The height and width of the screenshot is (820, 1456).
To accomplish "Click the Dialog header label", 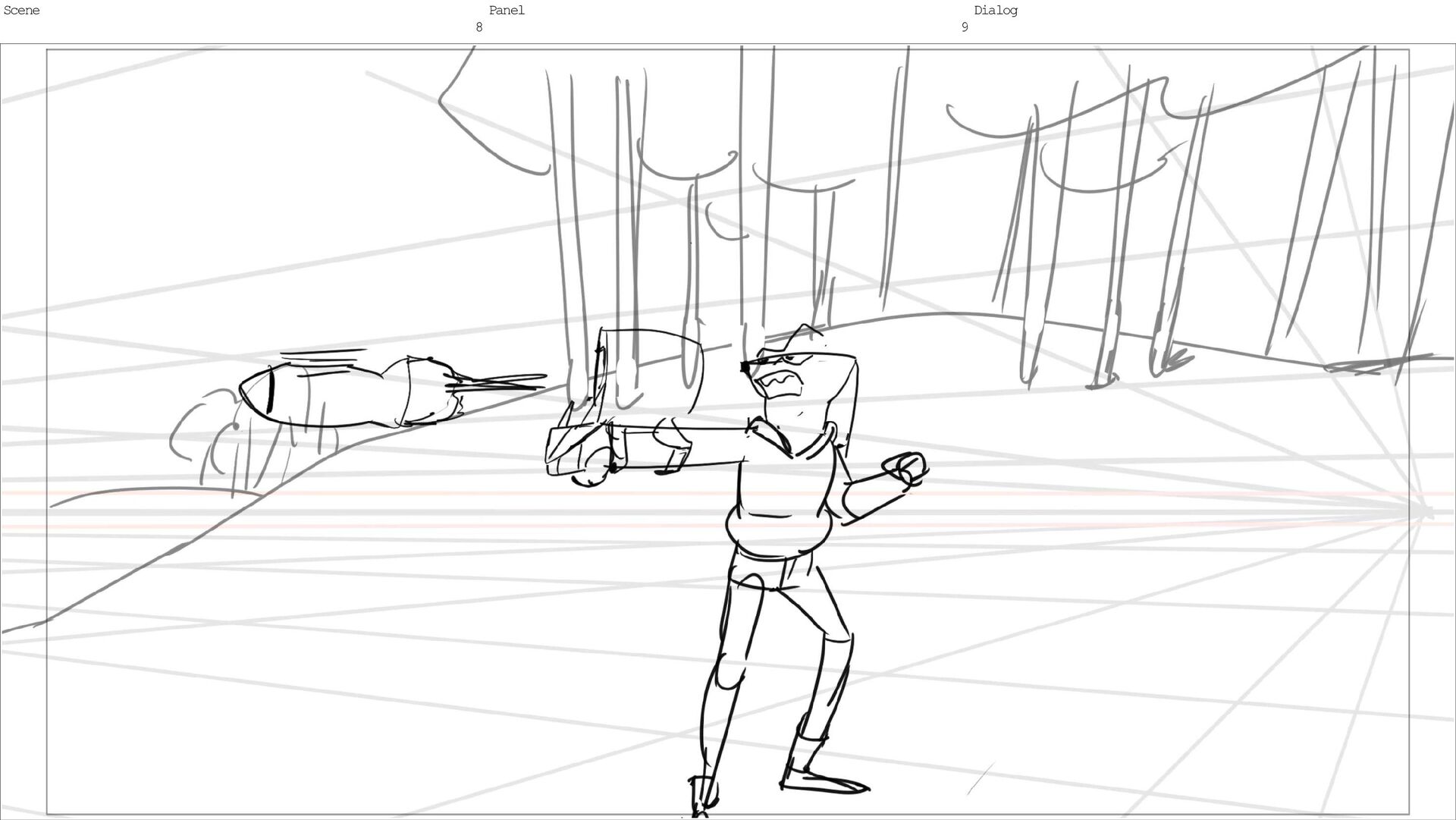I will [995, 11].
